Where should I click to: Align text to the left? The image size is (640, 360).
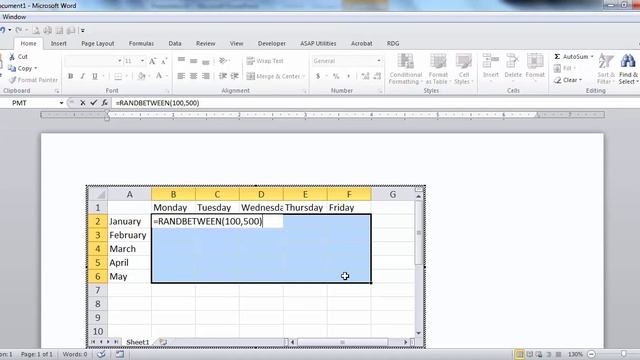point(181,76)
